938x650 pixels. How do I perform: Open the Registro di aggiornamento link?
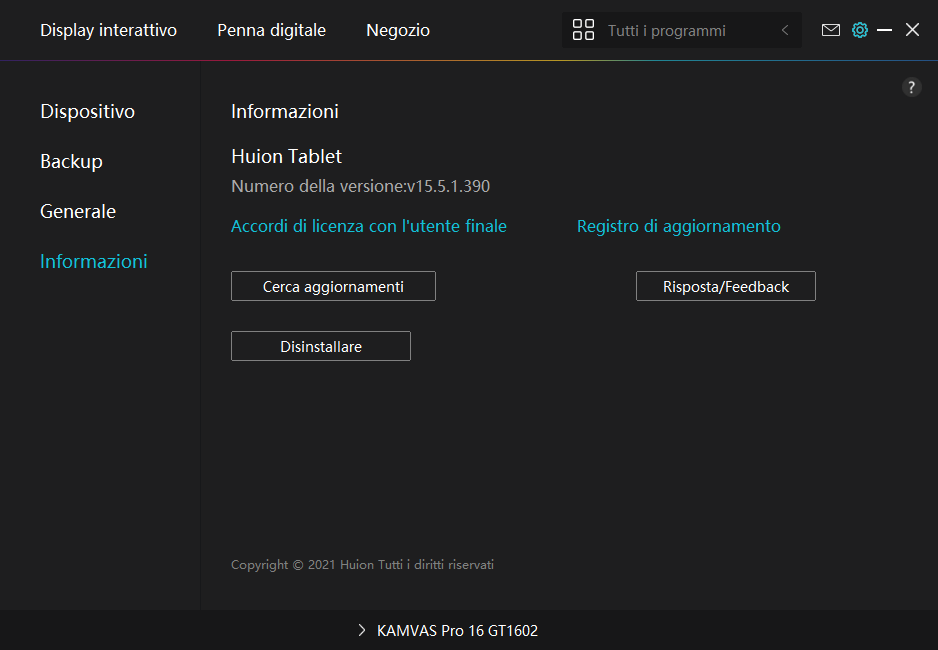click(678, 226)
